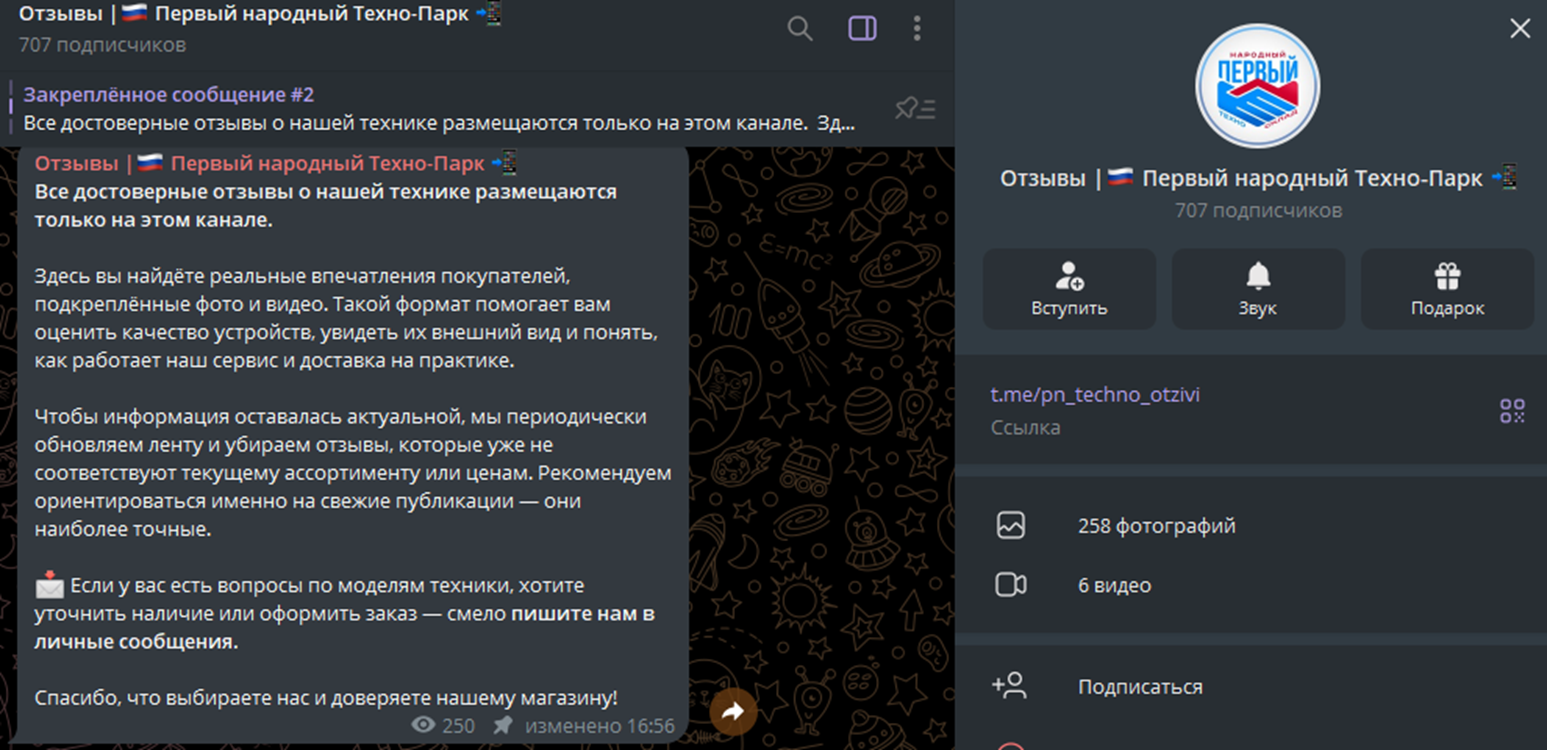
Task: Click the video camera icon
Action: pyautogui.click(x=1011, y=585)
